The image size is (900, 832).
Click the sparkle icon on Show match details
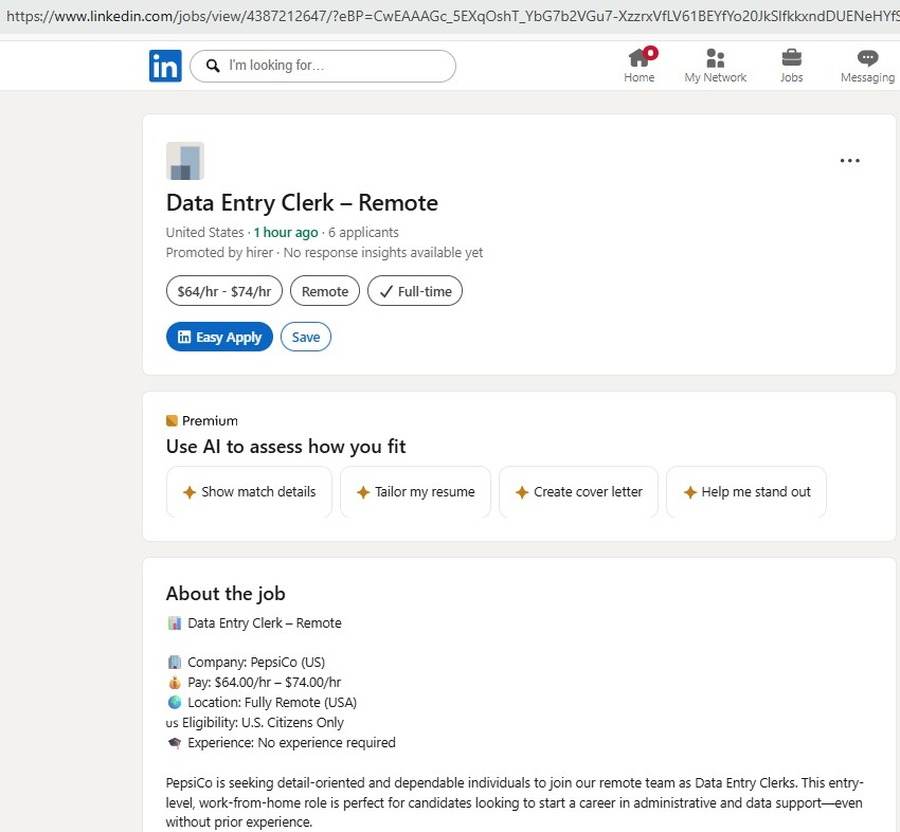pos(189,492)
